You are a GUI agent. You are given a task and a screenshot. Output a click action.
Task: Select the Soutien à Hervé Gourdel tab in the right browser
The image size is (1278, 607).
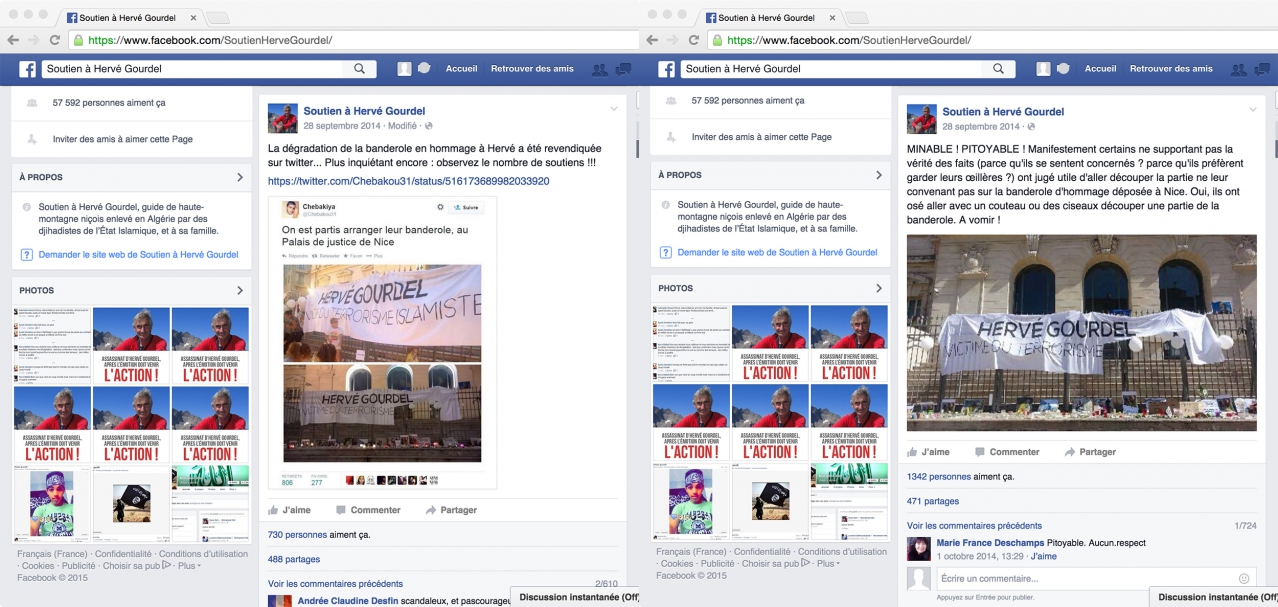click(x=769, y=17)
